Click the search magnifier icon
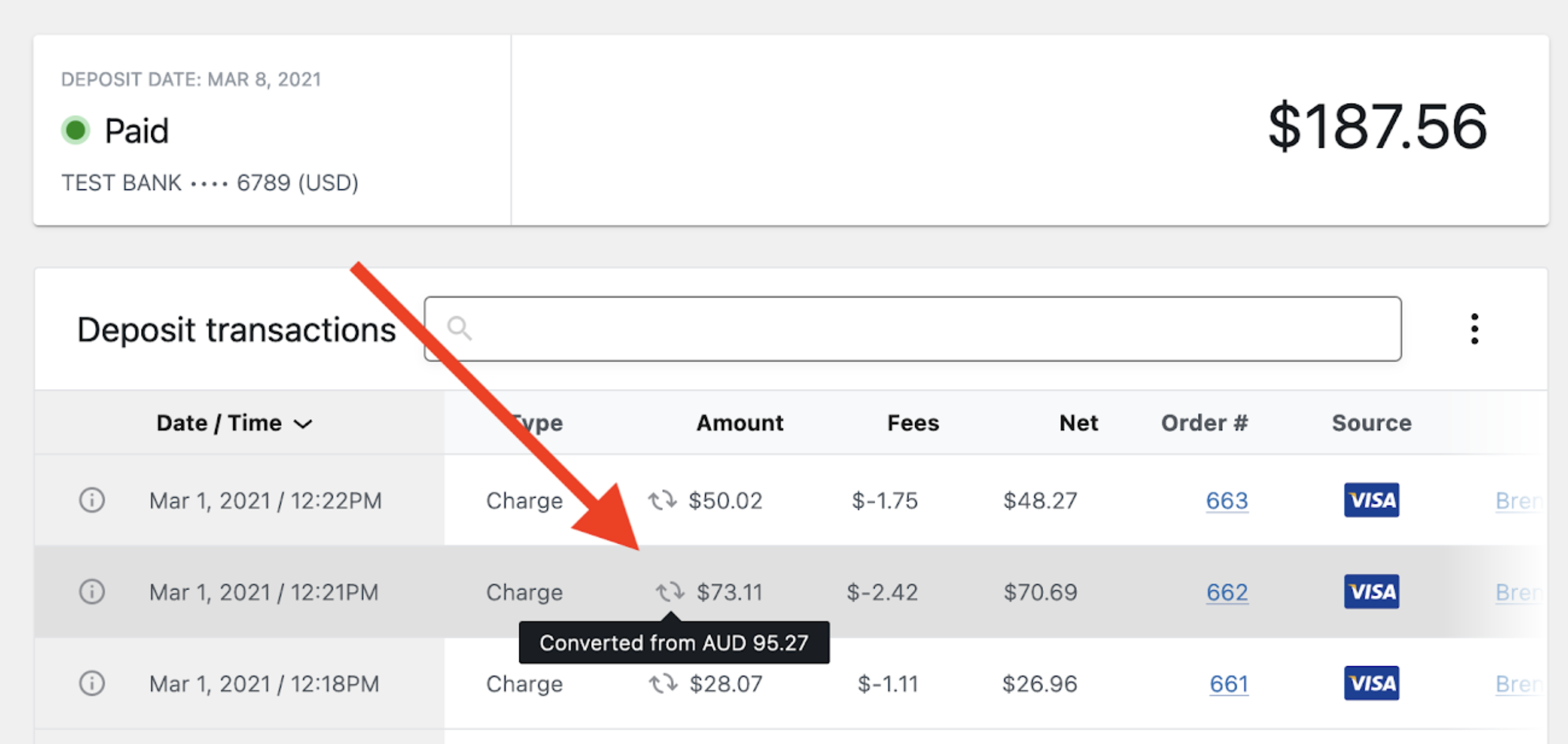The width and height of the screenshot is (1568, 744). [459, 328]
